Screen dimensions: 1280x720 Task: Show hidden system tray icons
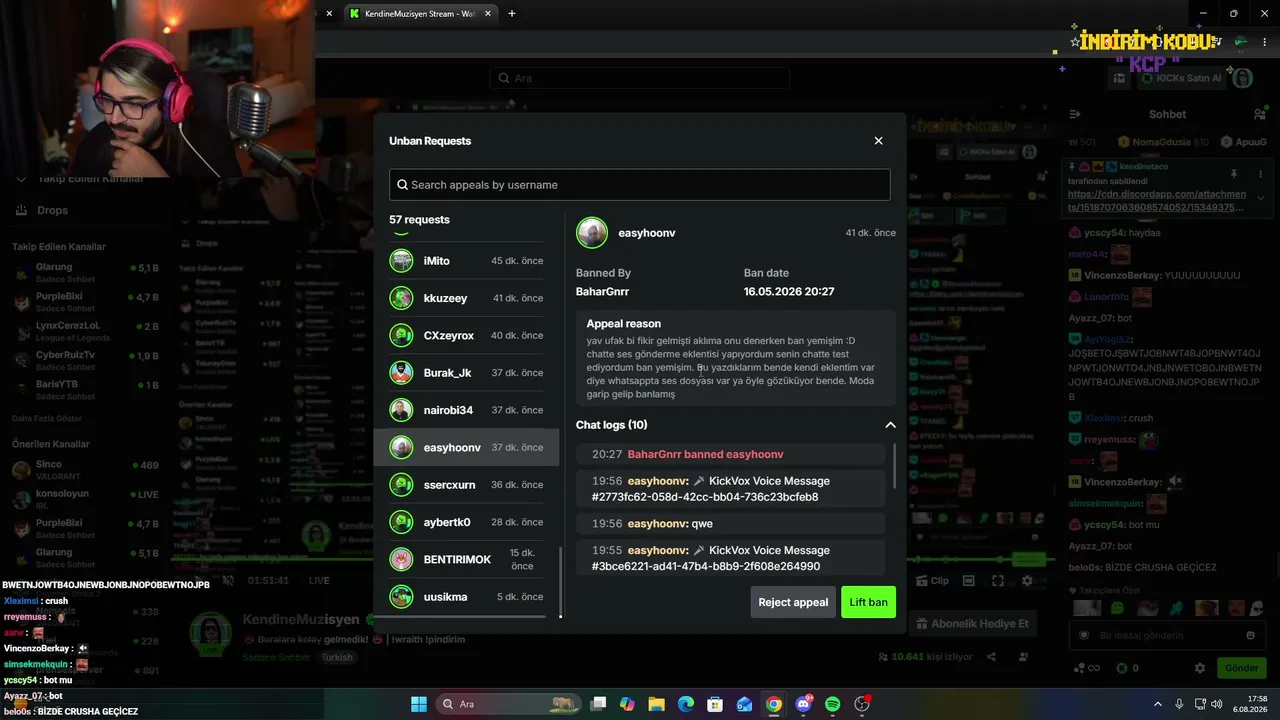(1157, 704)
